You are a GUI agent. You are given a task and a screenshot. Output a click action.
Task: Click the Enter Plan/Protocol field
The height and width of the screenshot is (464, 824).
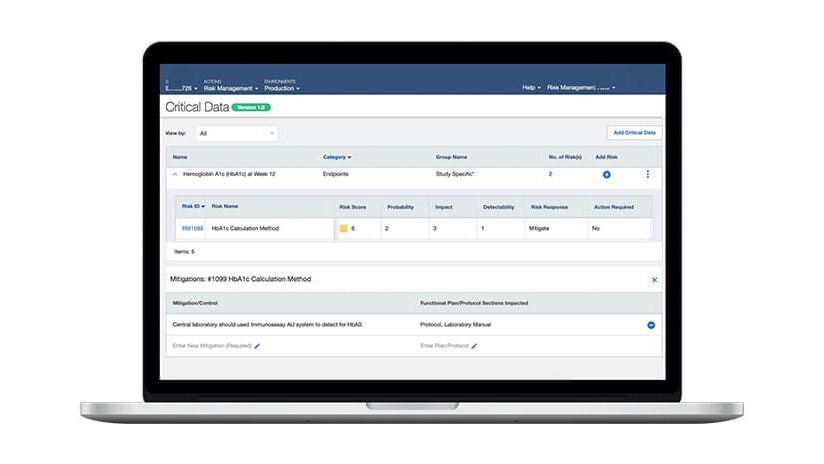[444, 346]
